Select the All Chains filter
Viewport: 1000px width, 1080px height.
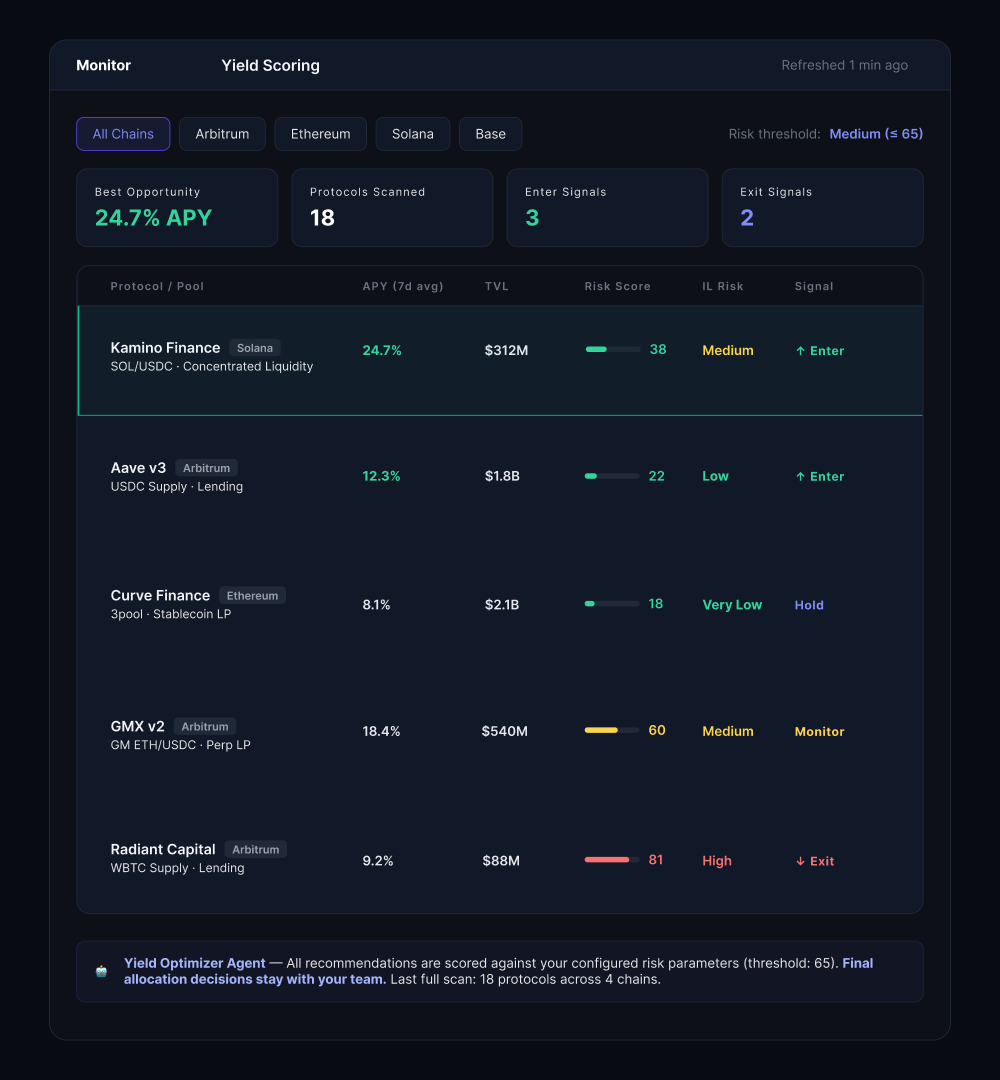tap(123, 134)
